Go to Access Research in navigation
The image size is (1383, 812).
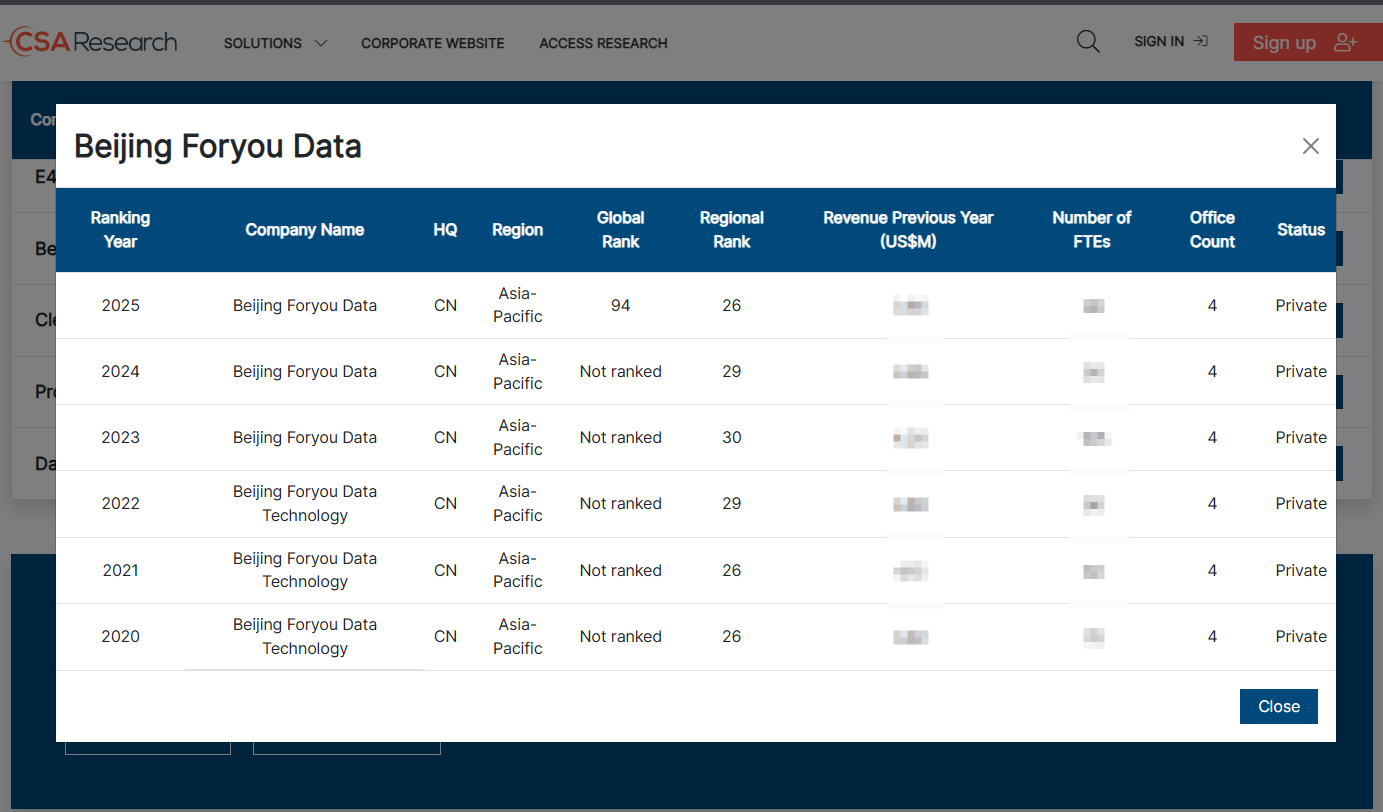603,43
